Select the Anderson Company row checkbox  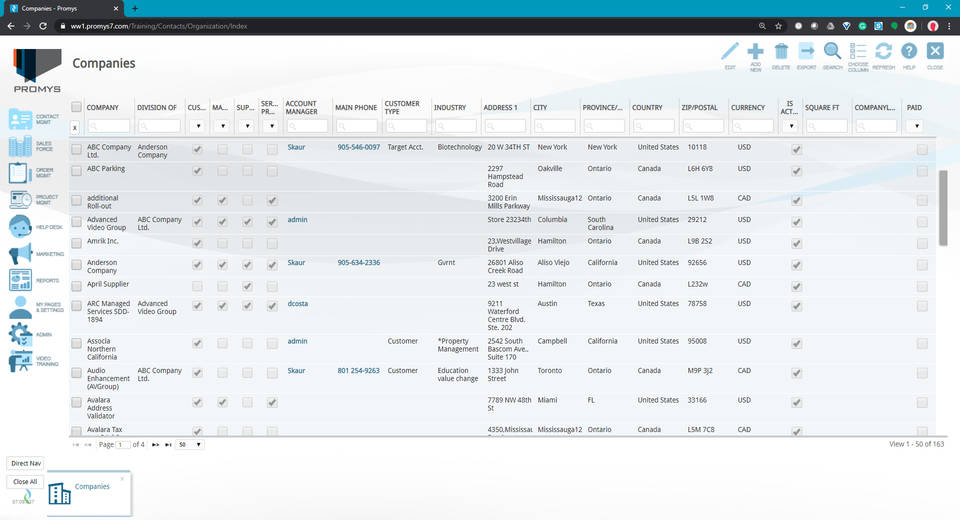[76, 265]
